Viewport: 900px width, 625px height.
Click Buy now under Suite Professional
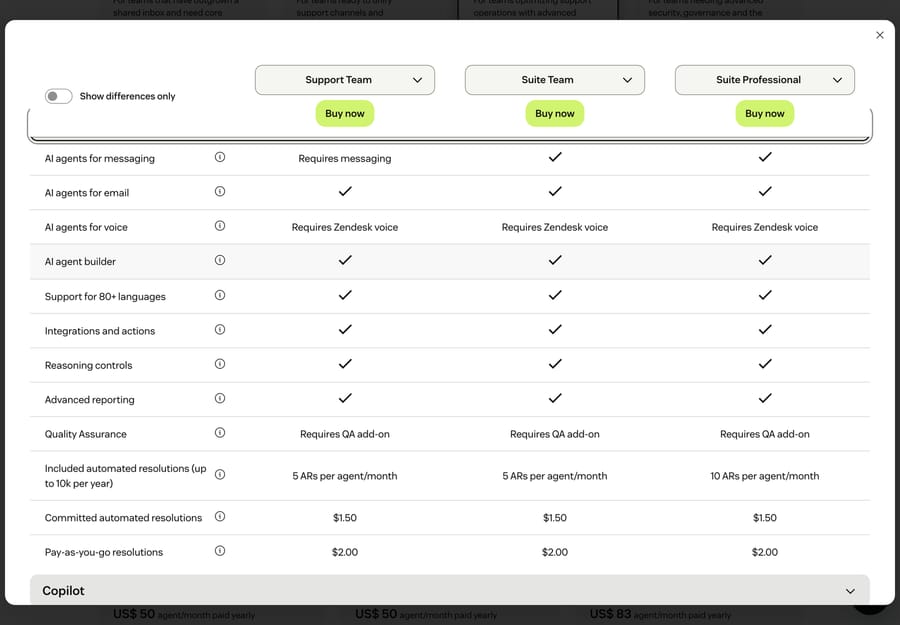(765, 114)
